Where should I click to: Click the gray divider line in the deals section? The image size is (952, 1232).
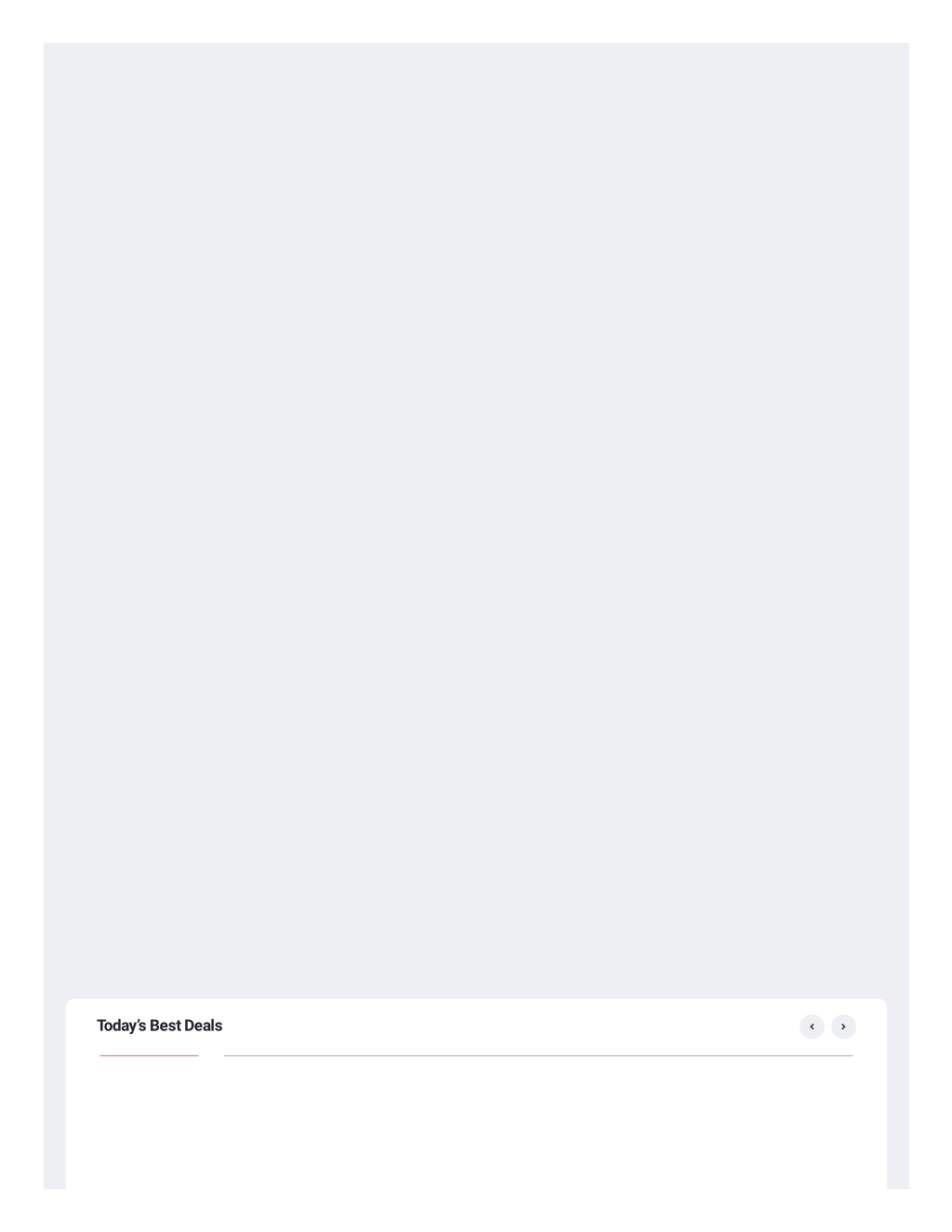[x=537, y=1055]
